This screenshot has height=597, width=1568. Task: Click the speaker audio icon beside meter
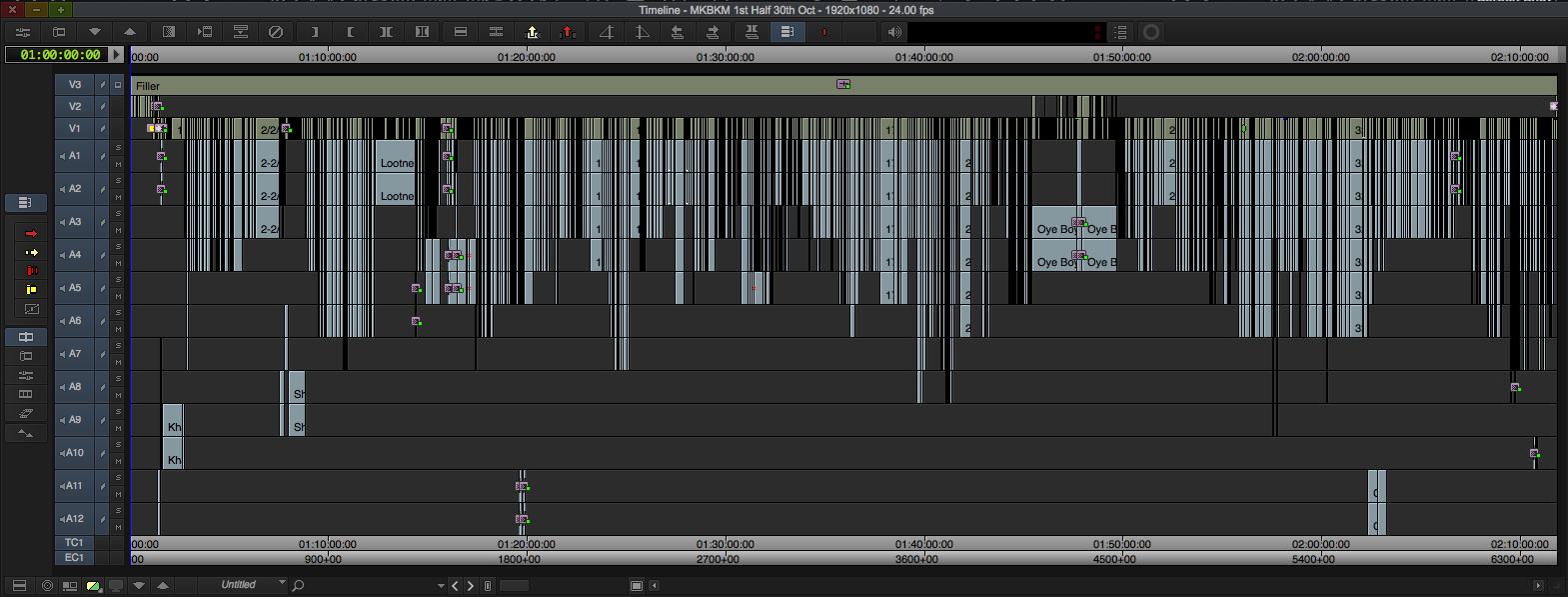(894, 32)
